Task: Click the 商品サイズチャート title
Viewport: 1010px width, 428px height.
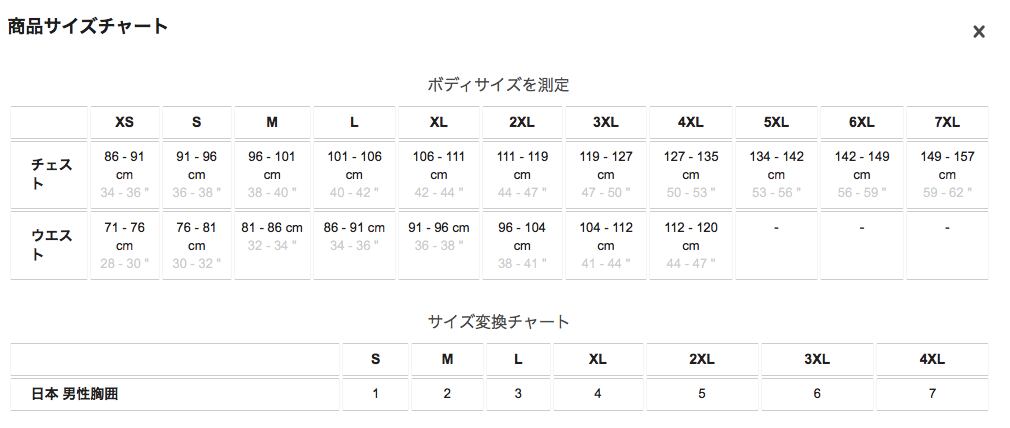Action: (x=88, y=27)
